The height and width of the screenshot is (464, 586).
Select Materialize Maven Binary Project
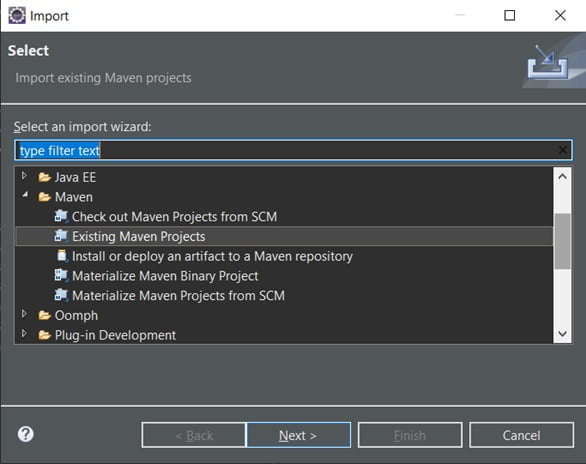(165, 276)
